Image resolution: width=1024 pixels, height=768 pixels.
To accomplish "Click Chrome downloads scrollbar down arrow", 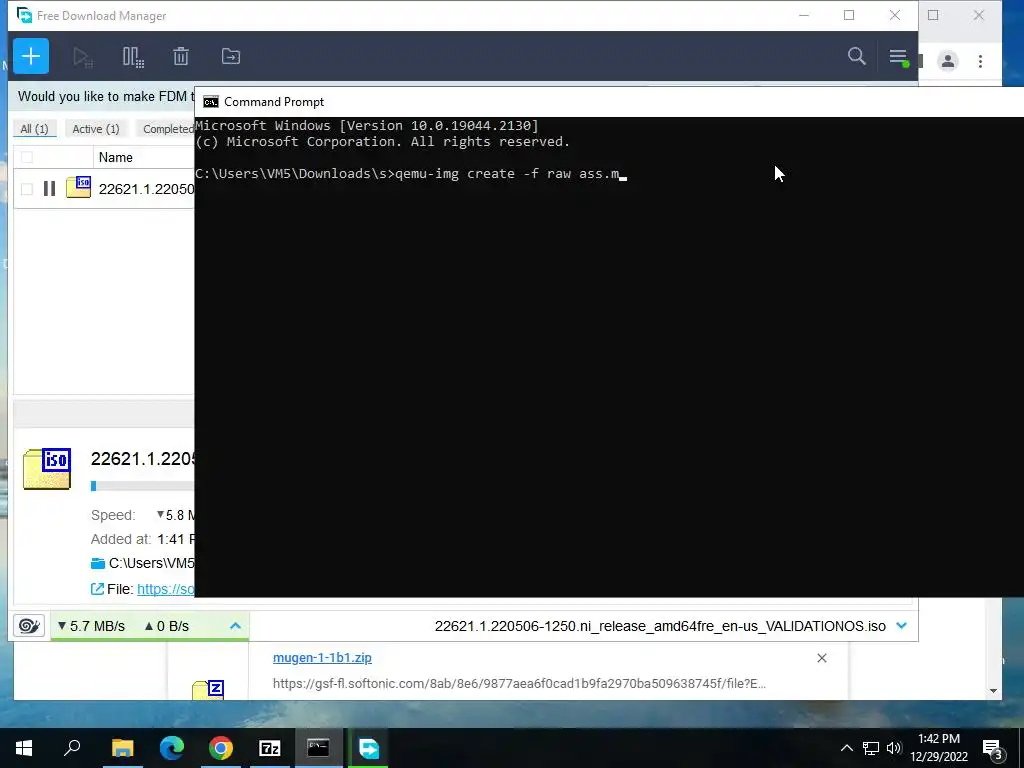I will coord(993,691).
